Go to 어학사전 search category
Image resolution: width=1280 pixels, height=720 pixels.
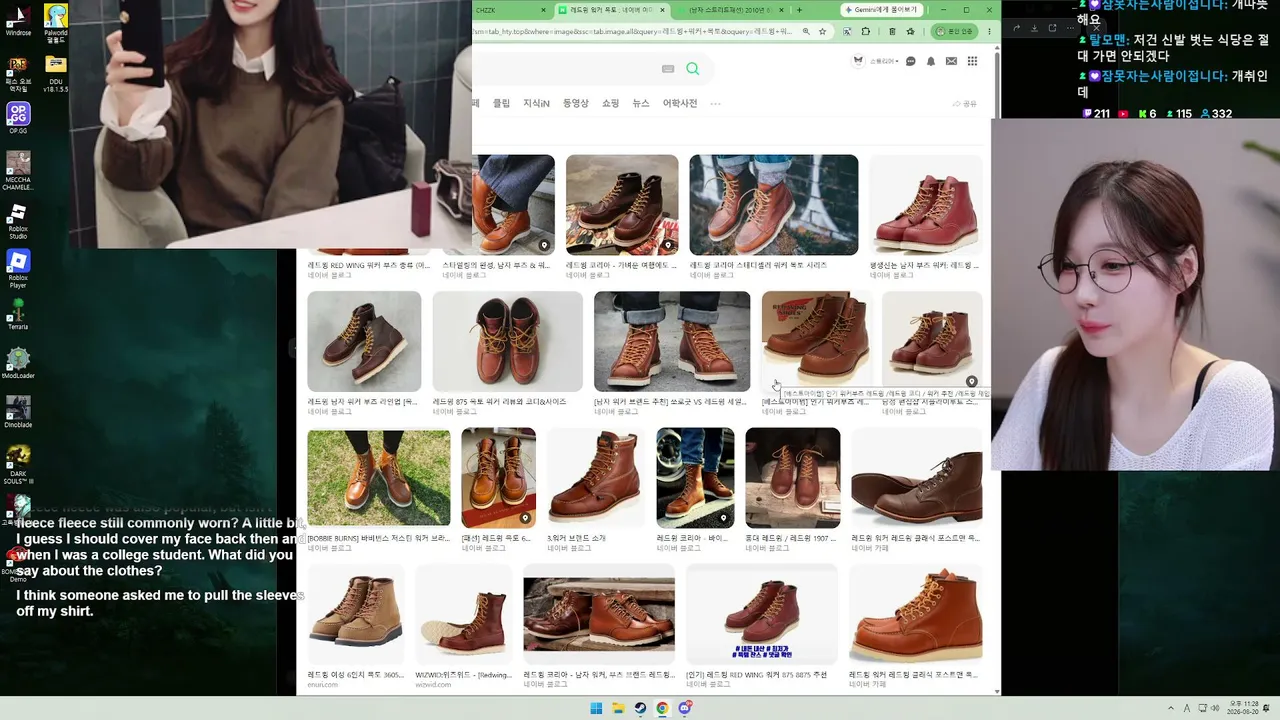pos(679,103)
